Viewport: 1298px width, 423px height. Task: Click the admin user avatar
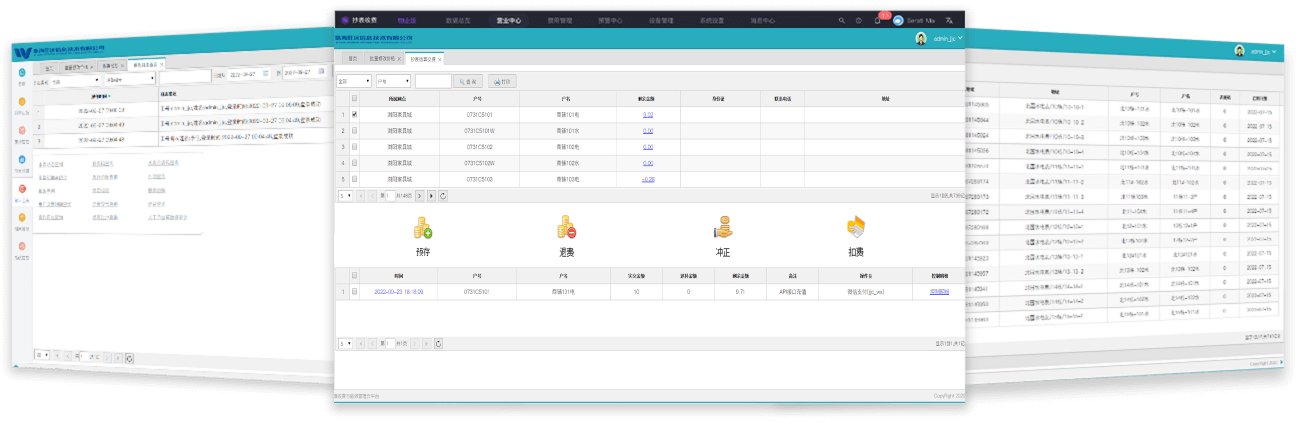click(920, 39)
